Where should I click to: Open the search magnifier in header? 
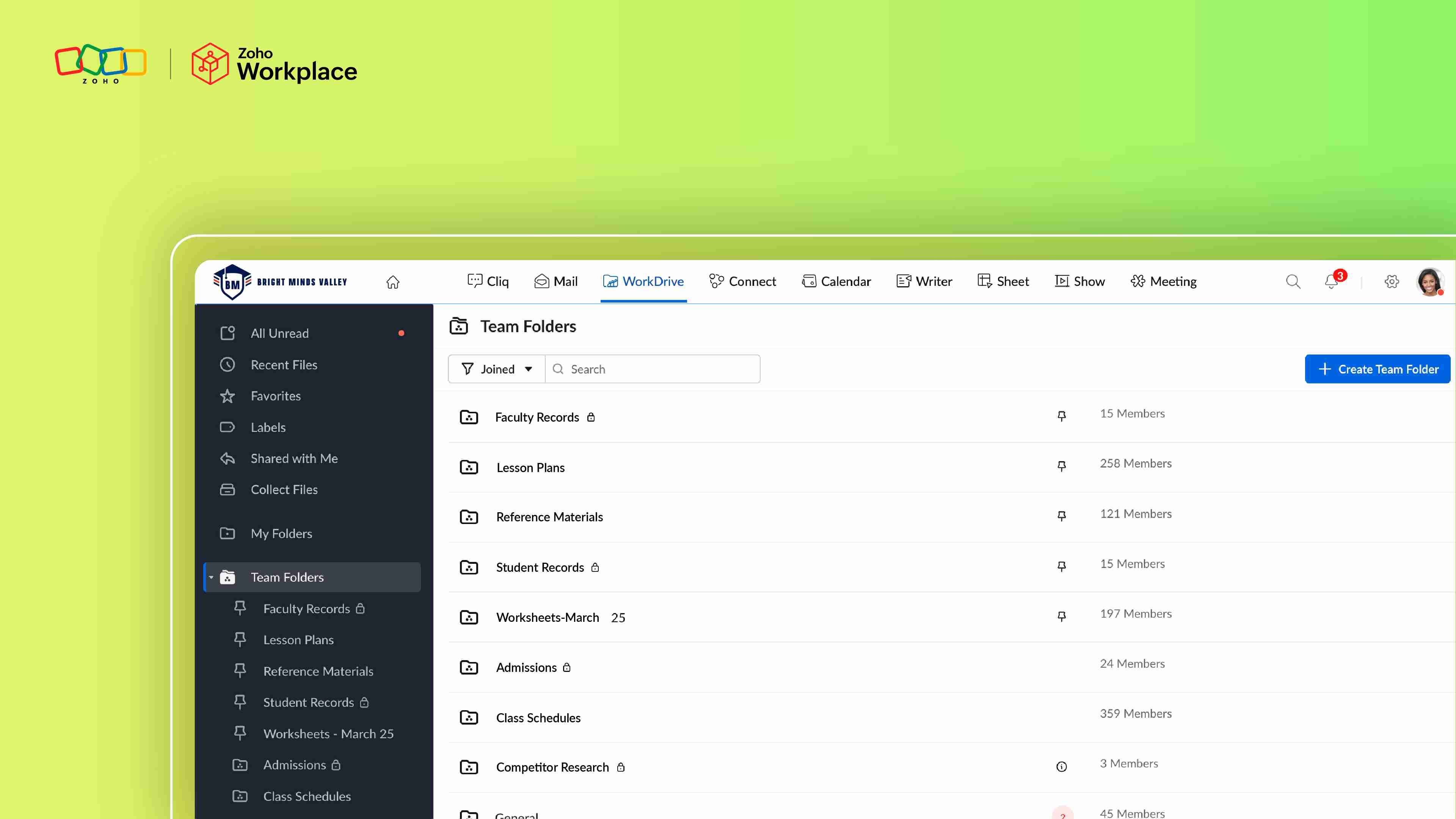point(1293,281)
